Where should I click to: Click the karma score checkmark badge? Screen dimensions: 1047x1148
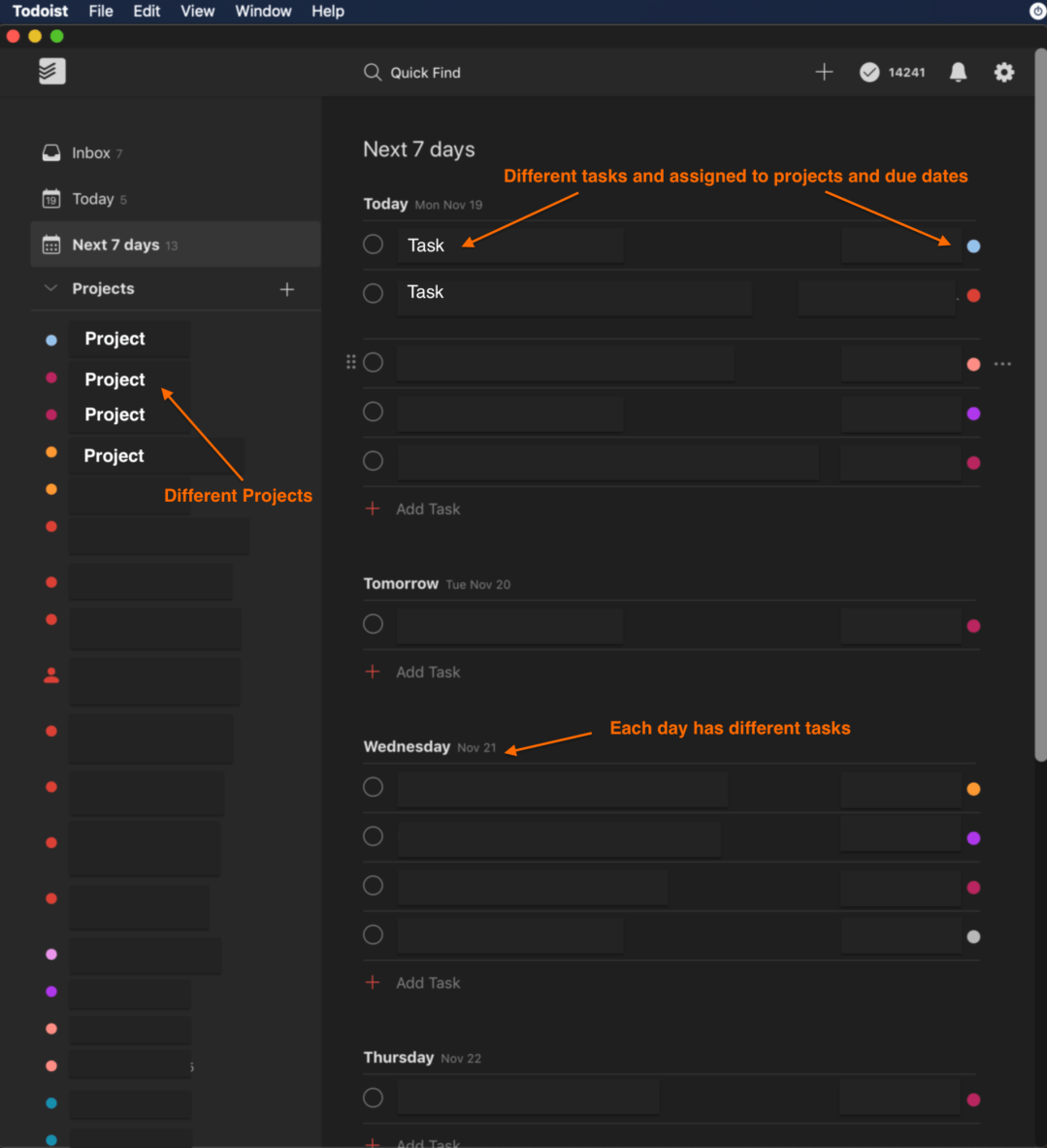tap(869, 72)
